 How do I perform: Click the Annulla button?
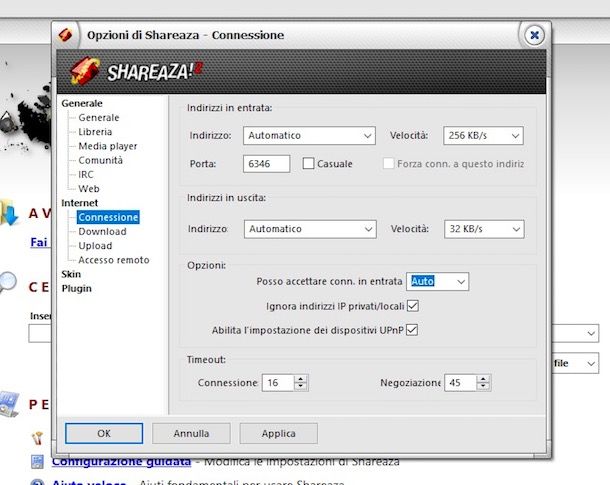pos(191,433)
